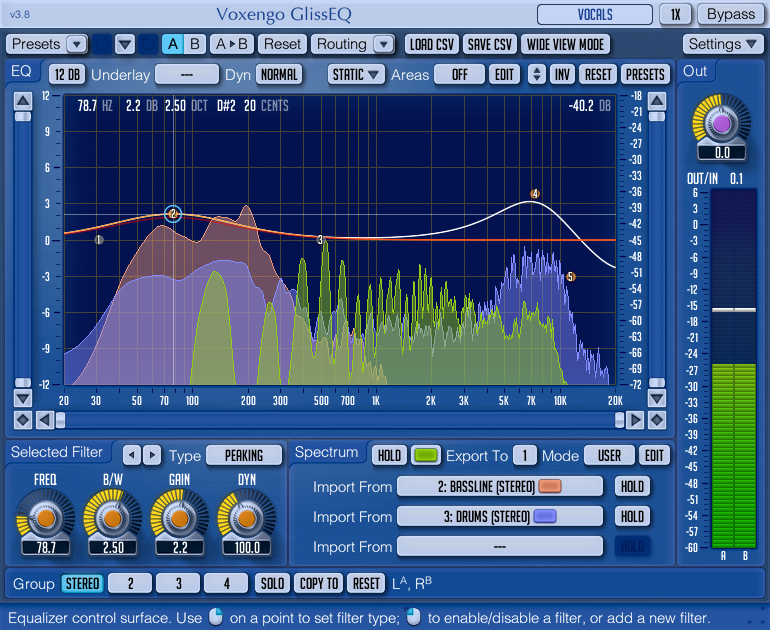Copy state A to B
770x630 pixels.
click(231, 44)
